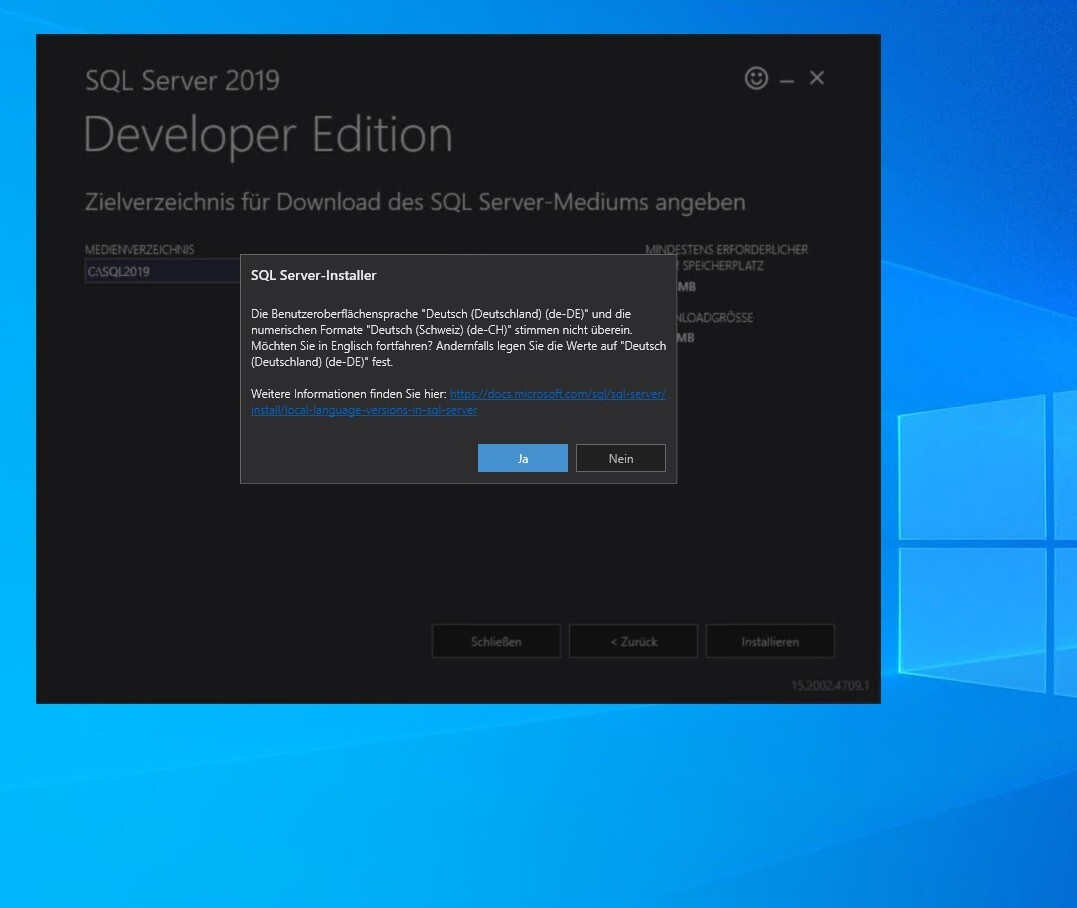This screenshot has height=908, width=1077.
Task: Follow the local-language-versions-in-sql-server link line
Action: [364, 410]
